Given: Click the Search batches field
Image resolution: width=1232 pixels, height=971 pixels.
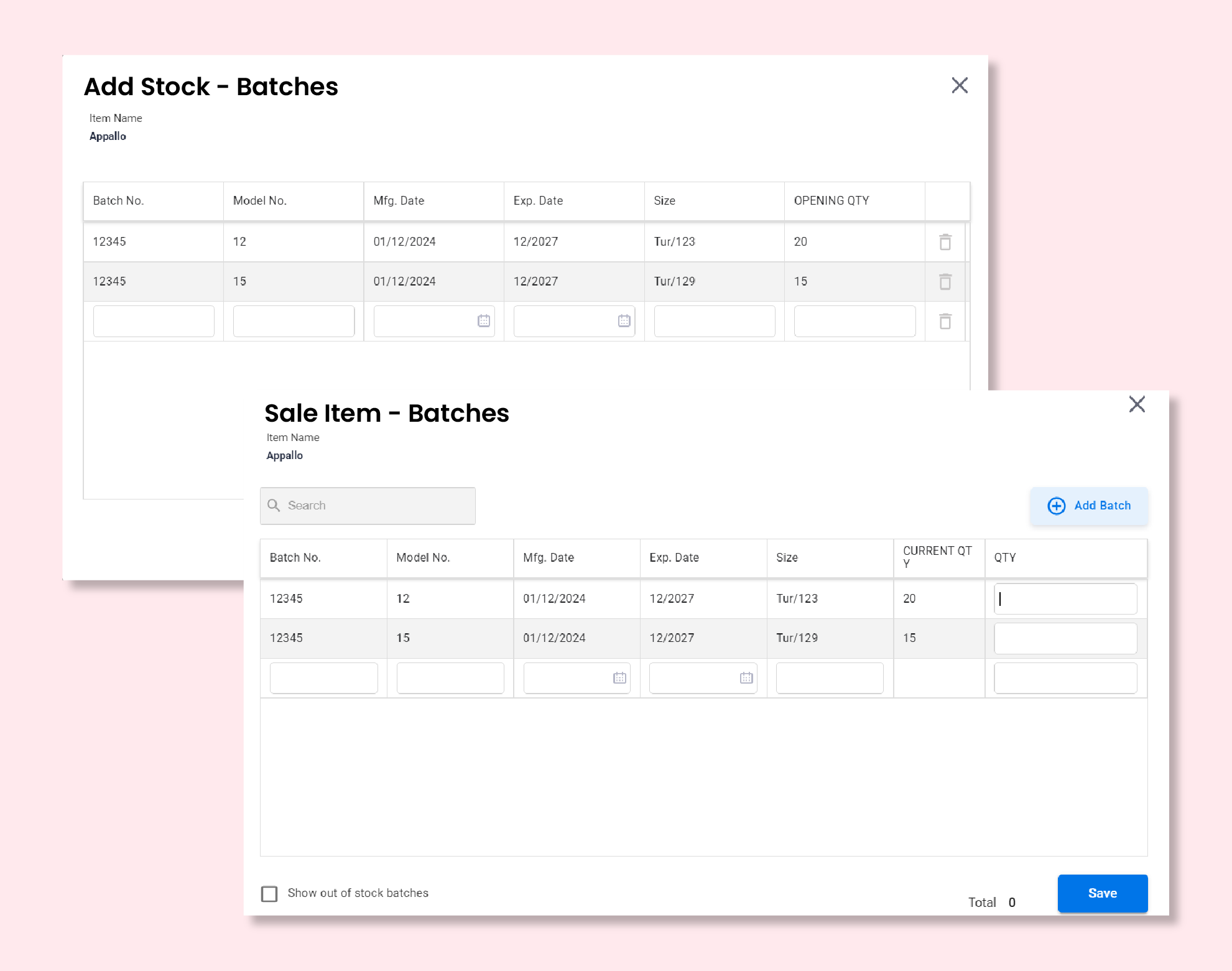Looking at the screenshot, I should 376,506.
